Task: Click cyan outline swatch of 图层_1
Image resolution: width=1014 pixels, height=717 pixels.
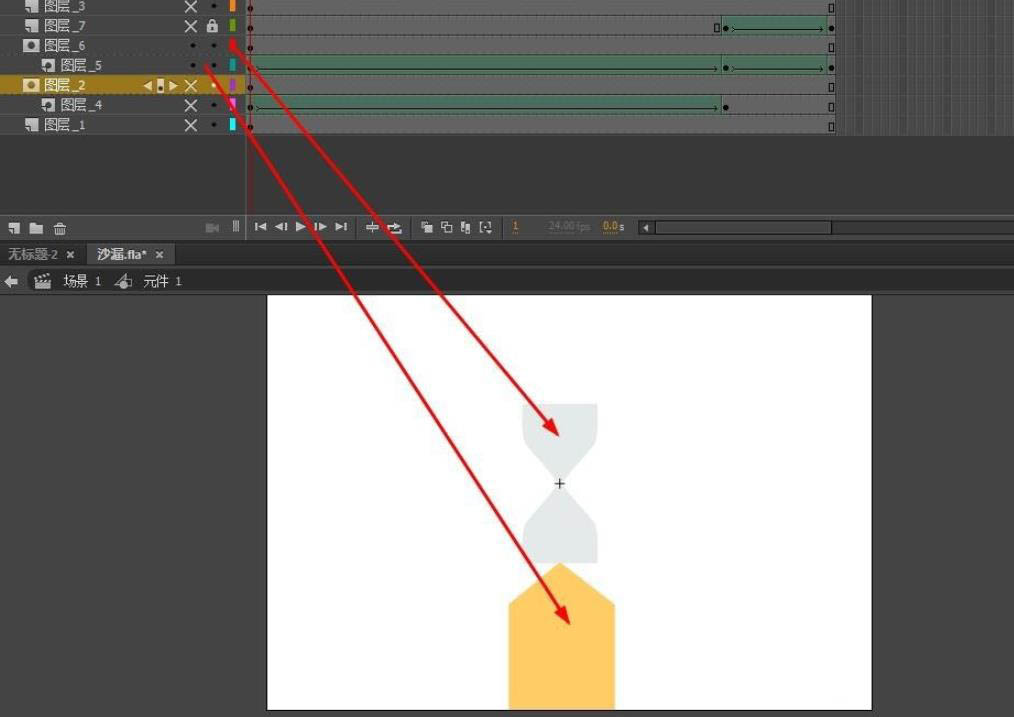Action: [232, 125]
